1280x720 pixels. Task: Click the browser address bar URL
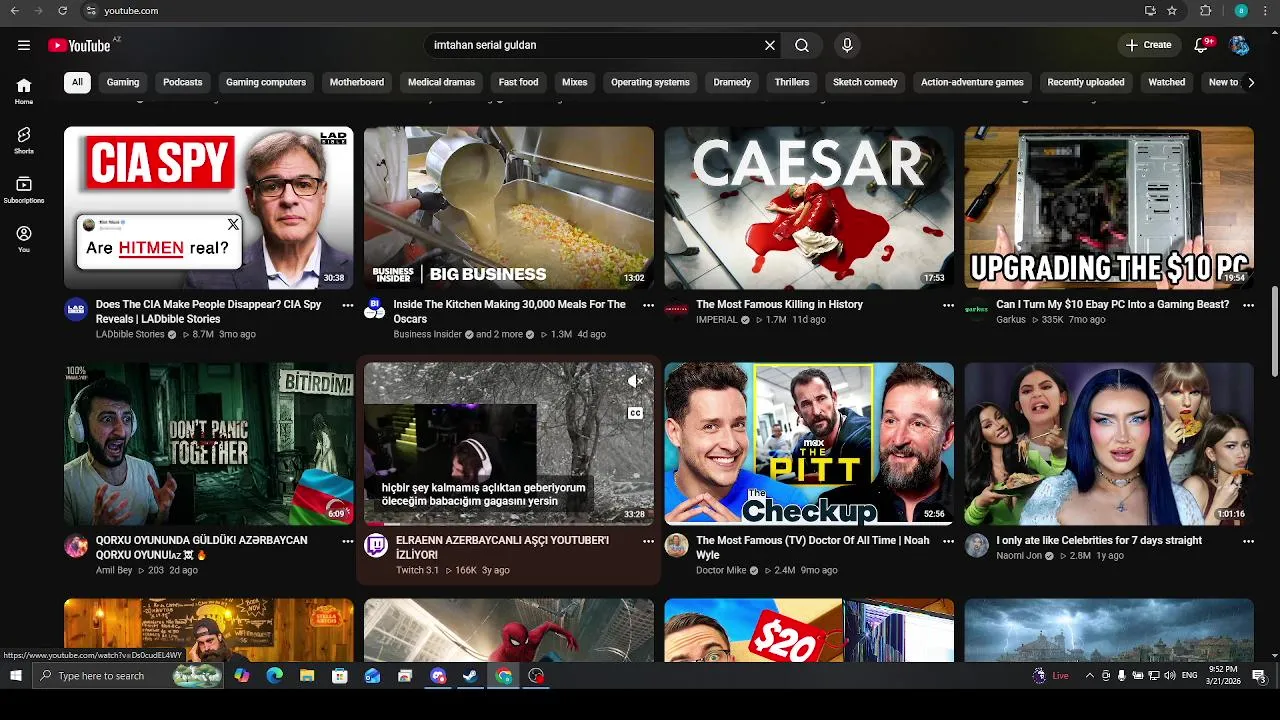131,10
